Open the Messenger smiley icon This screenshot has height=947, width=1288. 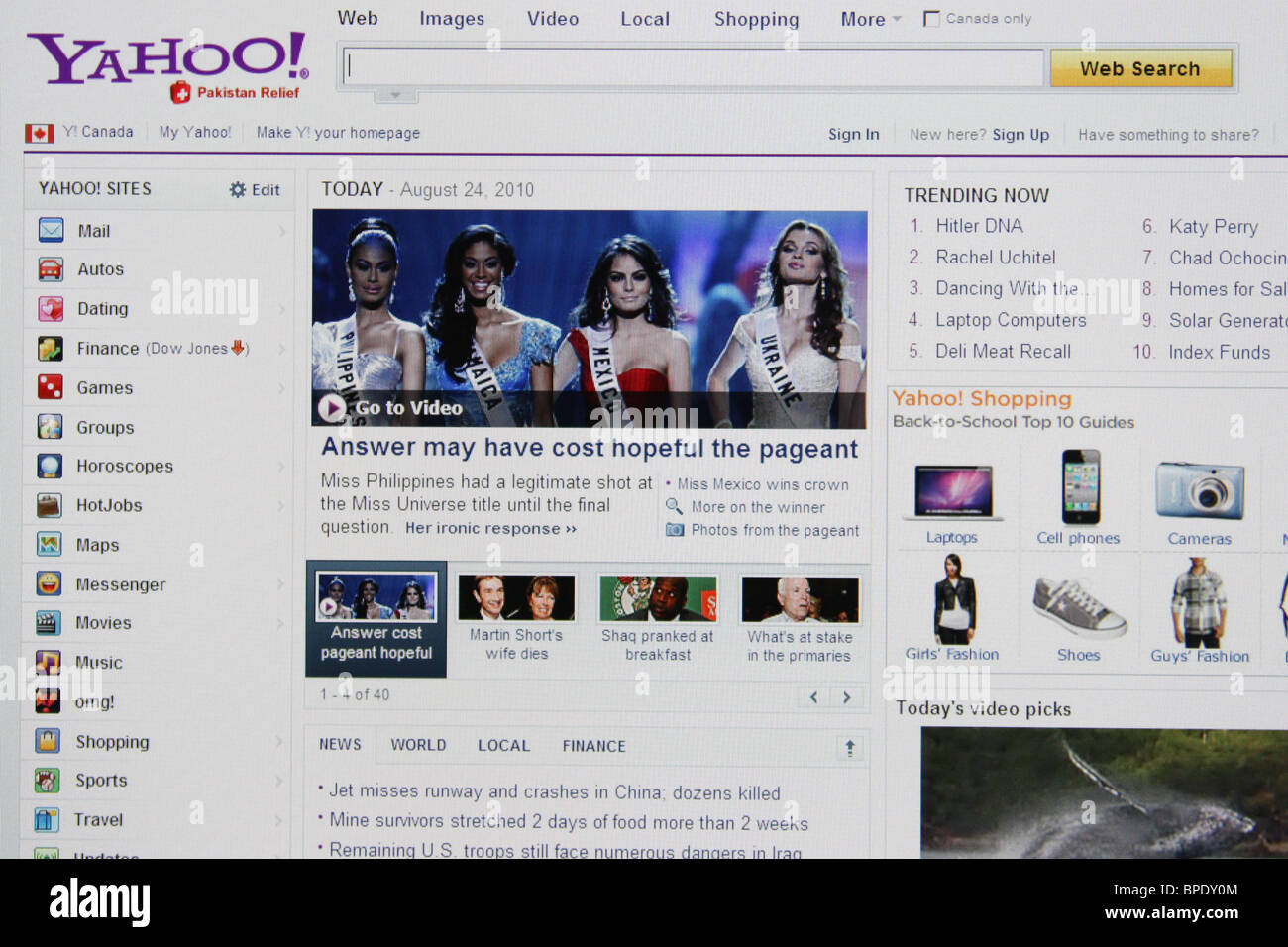[49, 583]
